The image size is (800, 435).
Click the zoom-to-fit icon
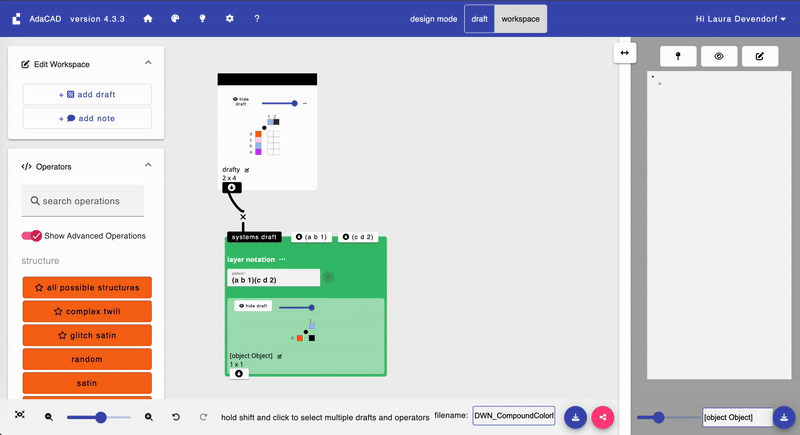click(20, 416)
